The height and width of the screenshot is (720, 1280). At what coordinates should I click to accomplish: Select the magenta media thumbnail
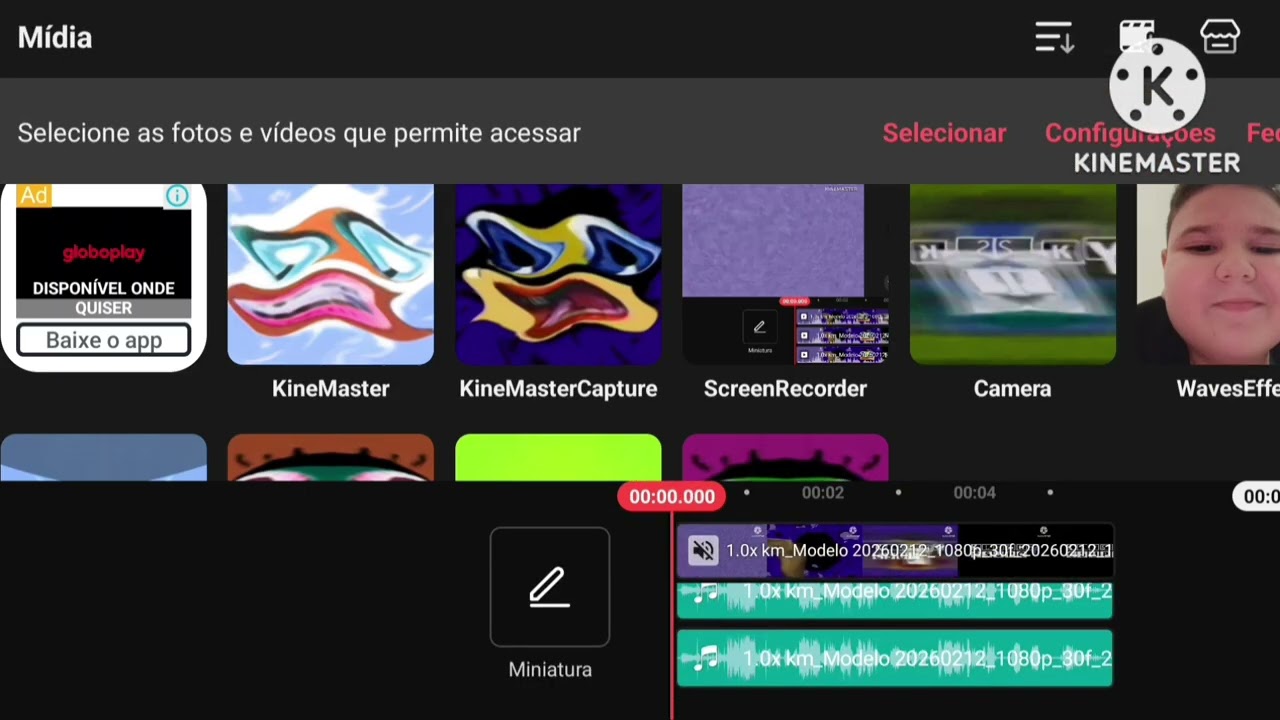tap(785, 458)
